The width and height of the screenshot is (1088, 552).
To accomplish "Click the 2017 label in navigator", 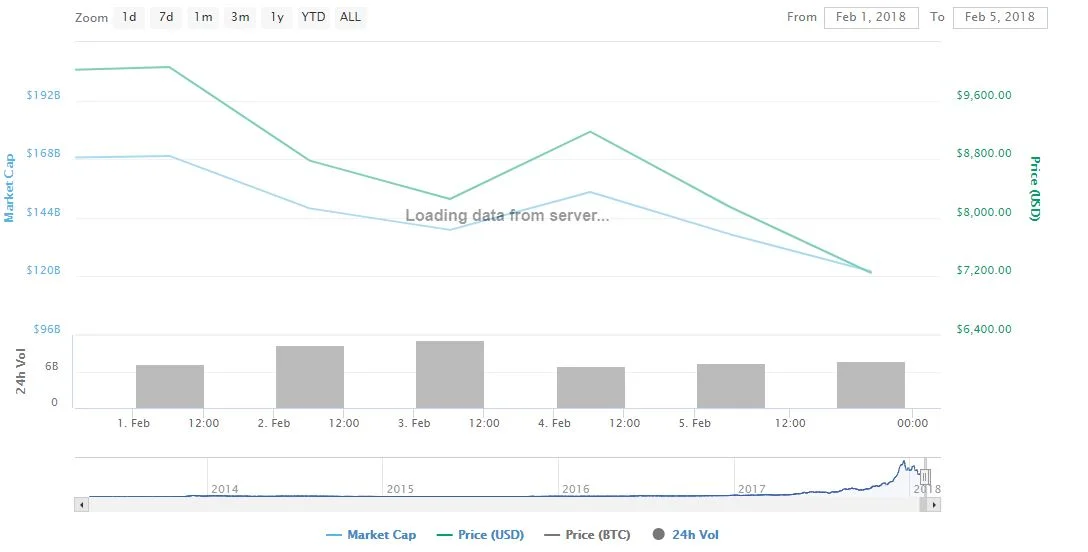I will 751,489.
